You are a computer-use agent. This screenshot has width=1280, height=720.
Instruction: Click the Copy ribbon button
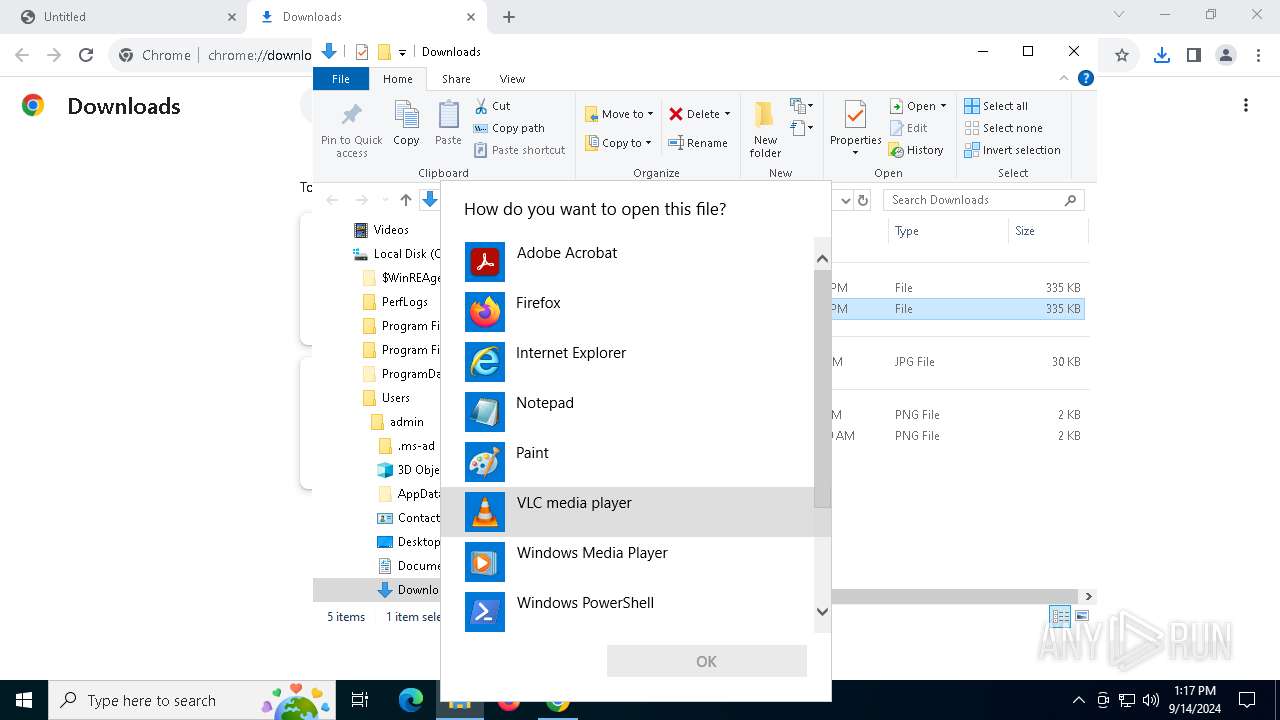click(x=406, y=123)
